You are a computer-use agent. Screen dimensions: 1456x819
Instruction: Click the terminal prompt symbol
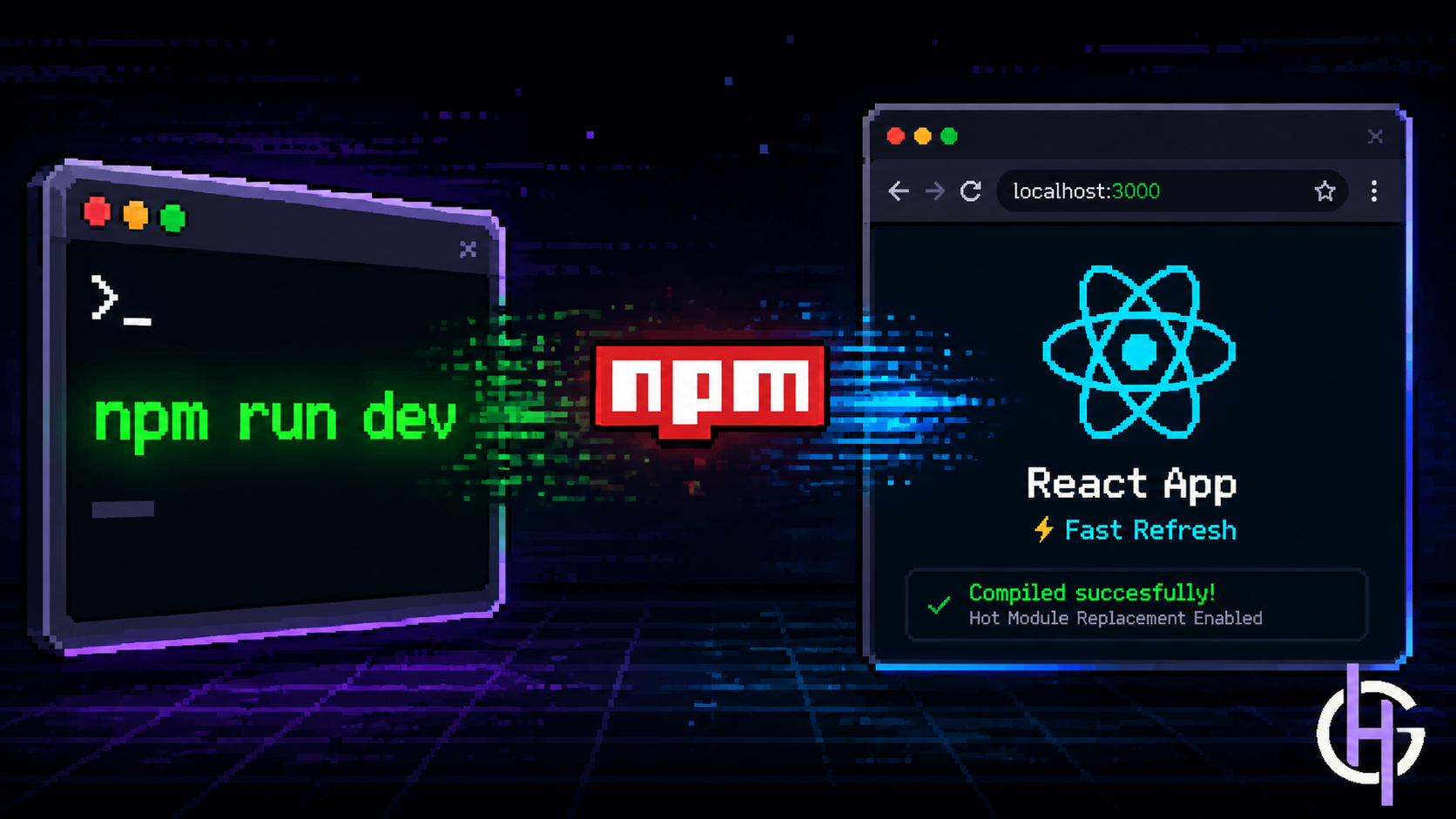pyautogui.click(x=120, y=300)
